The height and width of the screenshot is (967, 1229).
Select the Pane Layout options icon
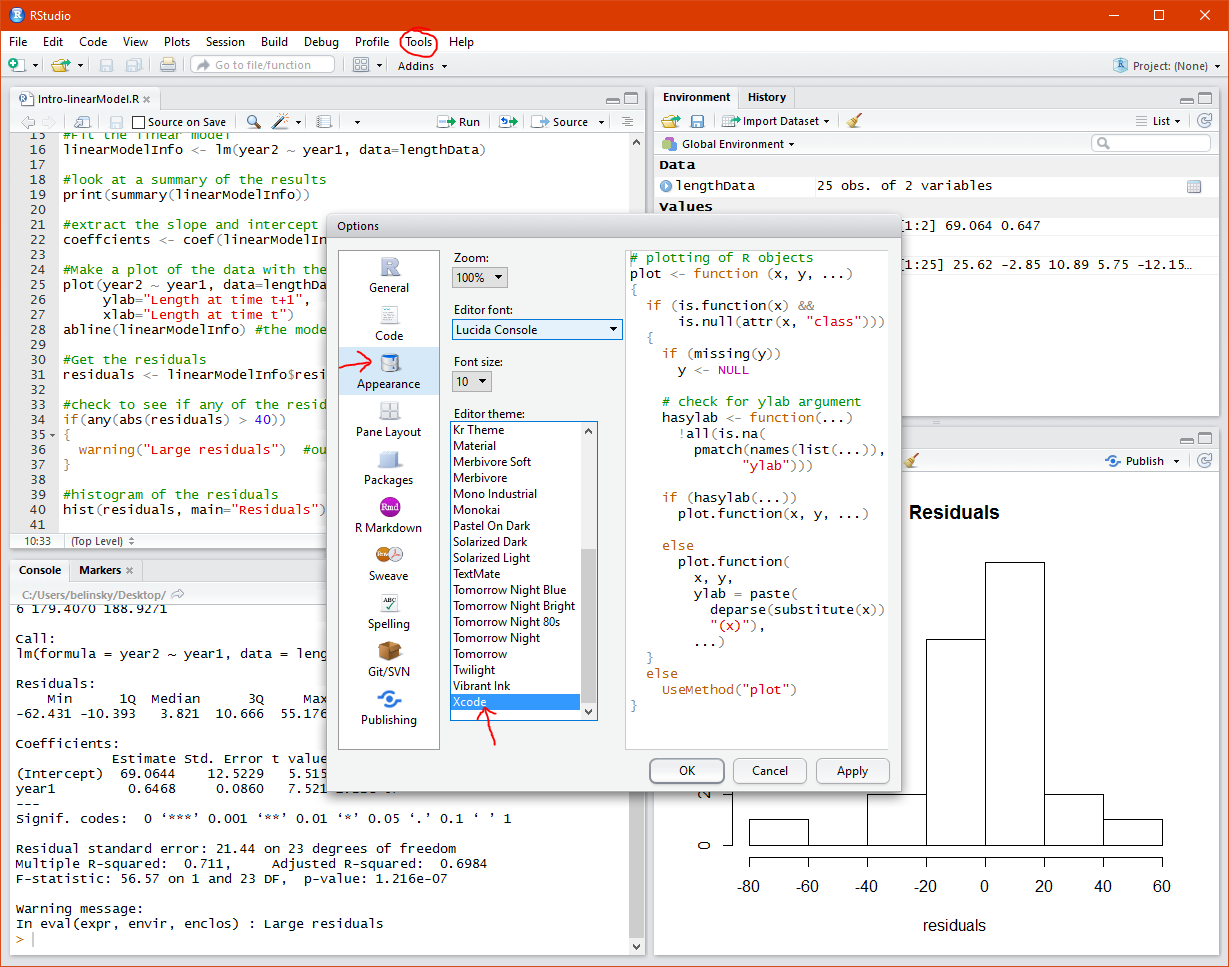[x=389, y=412]
